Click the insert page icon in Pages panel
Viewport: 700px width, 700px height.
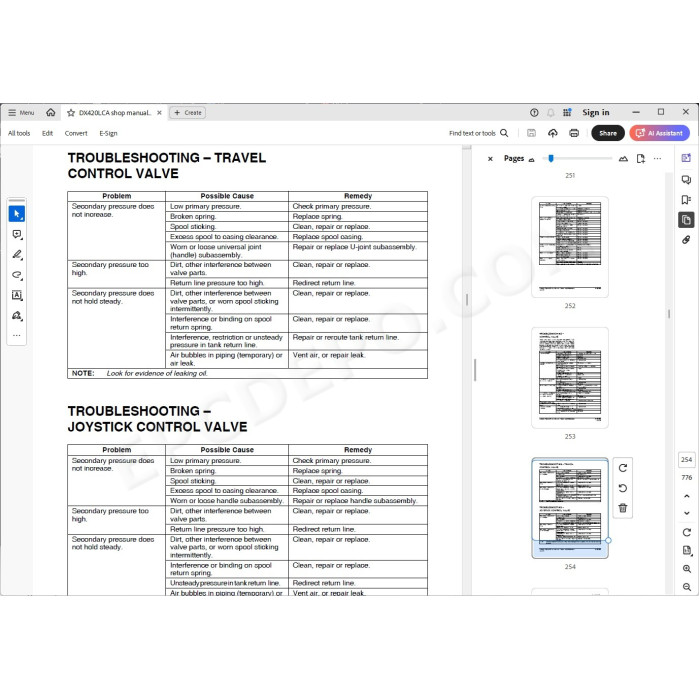point(641,158)
